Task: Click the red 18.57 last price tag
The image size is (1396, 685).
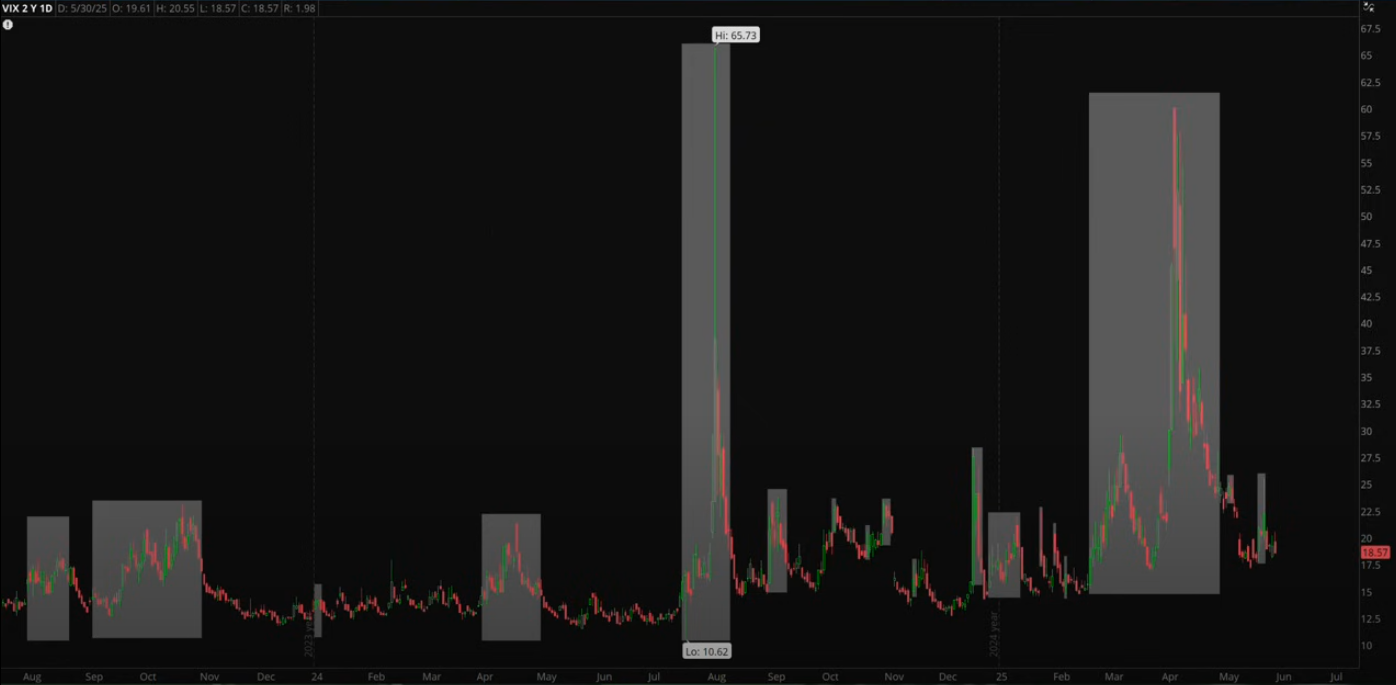Action: [x=1375, y=553]
